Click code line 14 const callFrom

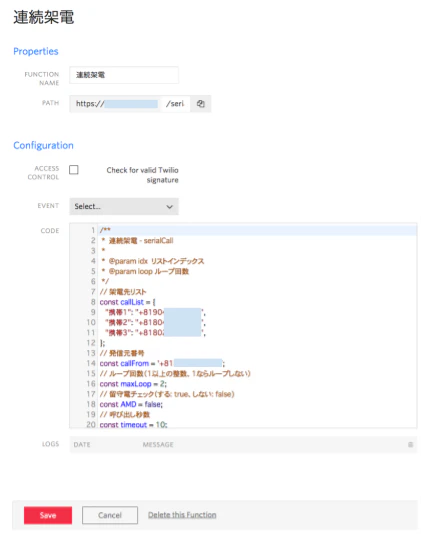162,363
